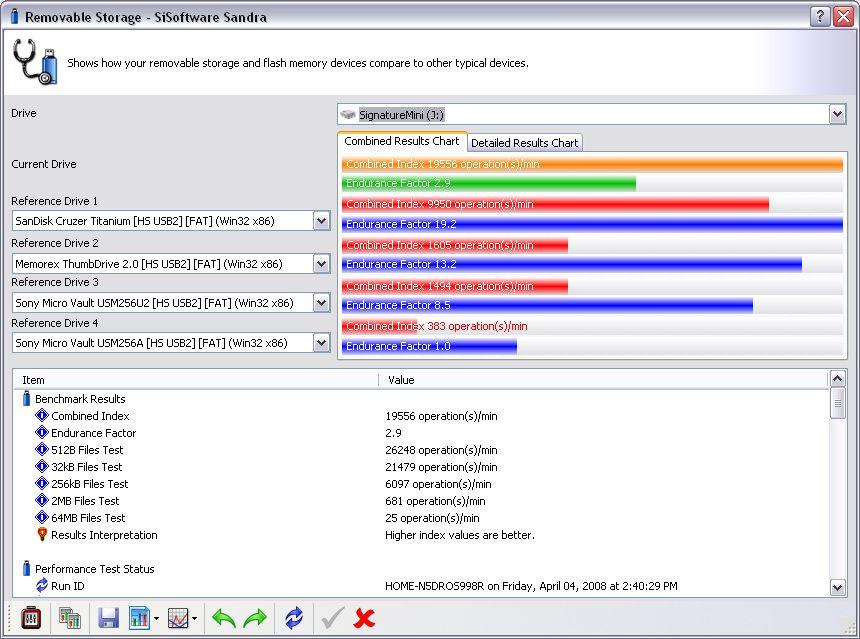The width and height of the screenshot is (860, 639).
Task: Click the blue Endurance Factor 19.2 bar
Action: point(592,224)
